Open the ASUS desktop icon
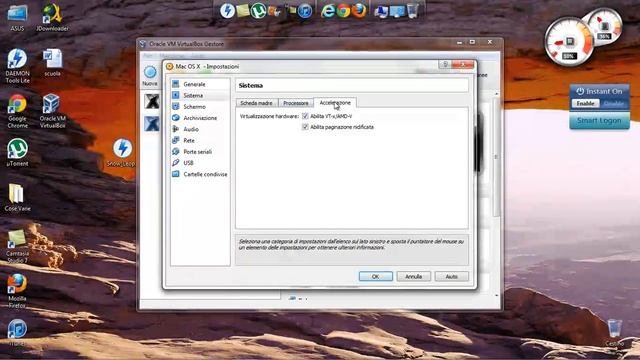 tap(17, 18)
